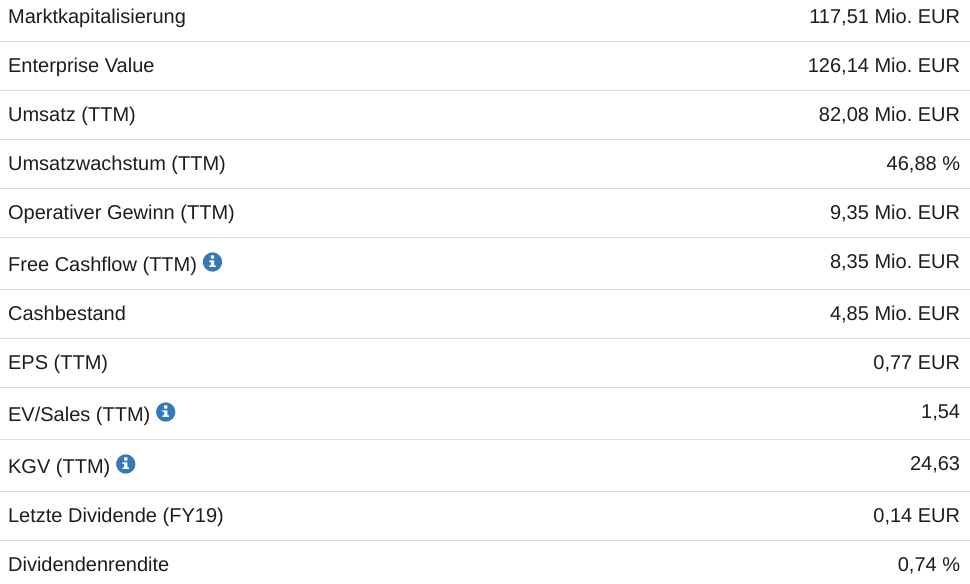Click the EPS (TTM) label
970x584 pixels.
click(x=58, y=363)
